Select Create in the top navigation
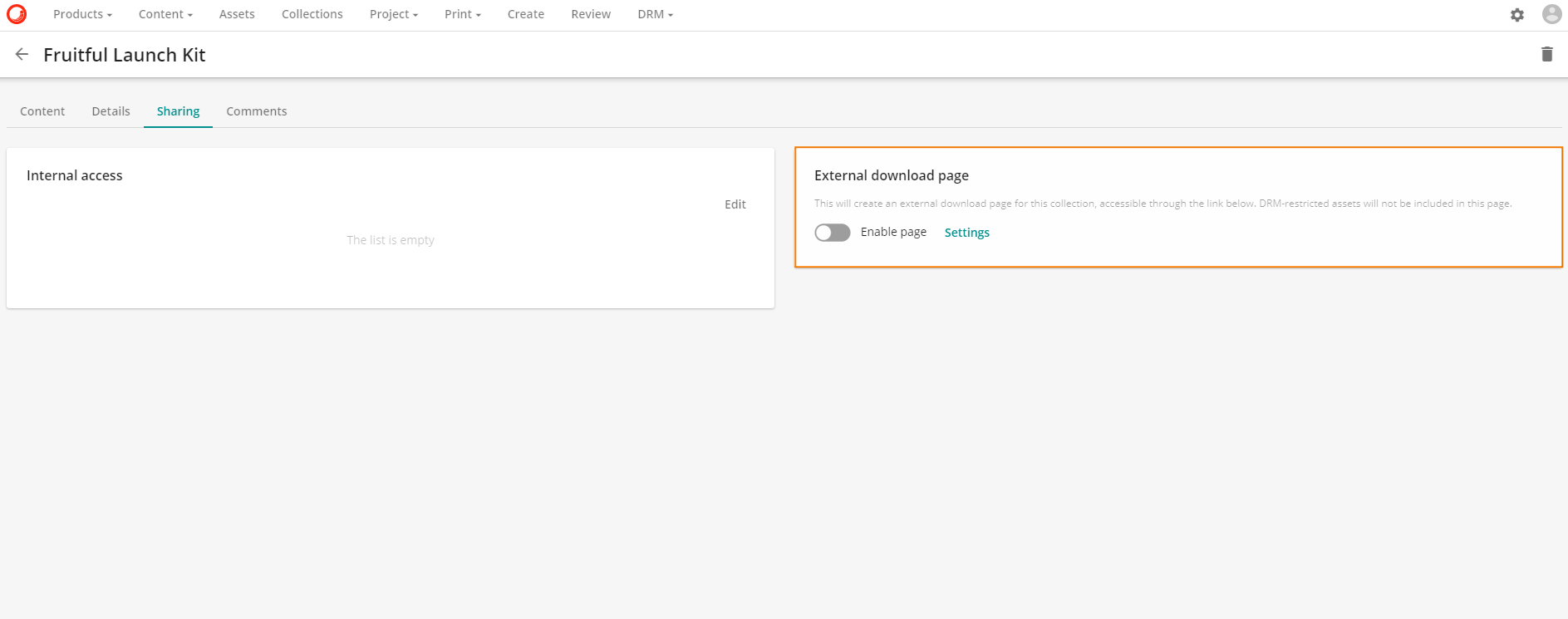This screenshot has height=619, width=1568. [526, 14]
